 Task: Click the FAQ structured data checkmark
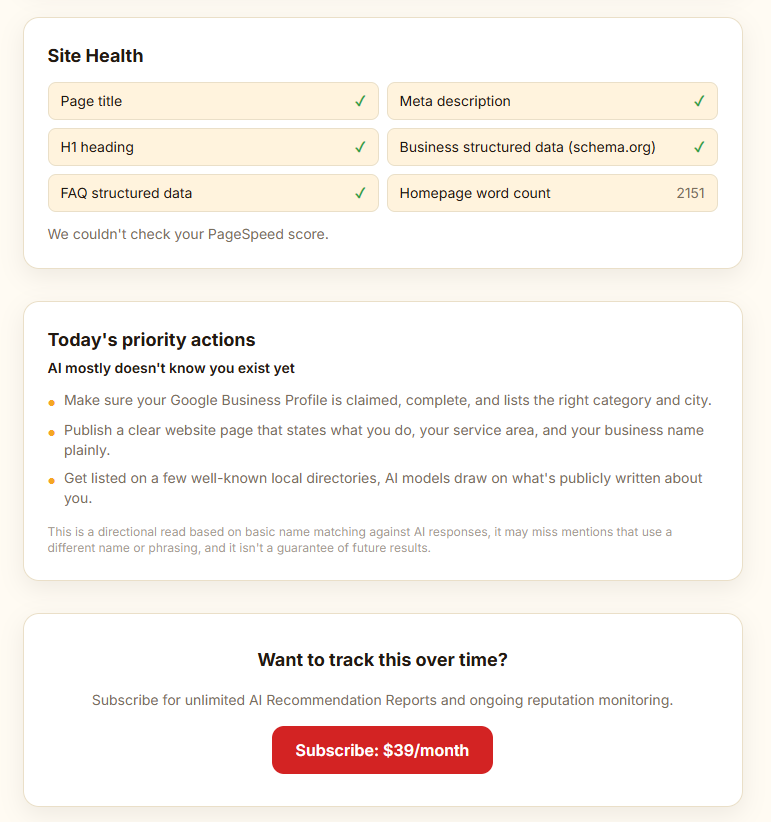(x=360, y=193)
